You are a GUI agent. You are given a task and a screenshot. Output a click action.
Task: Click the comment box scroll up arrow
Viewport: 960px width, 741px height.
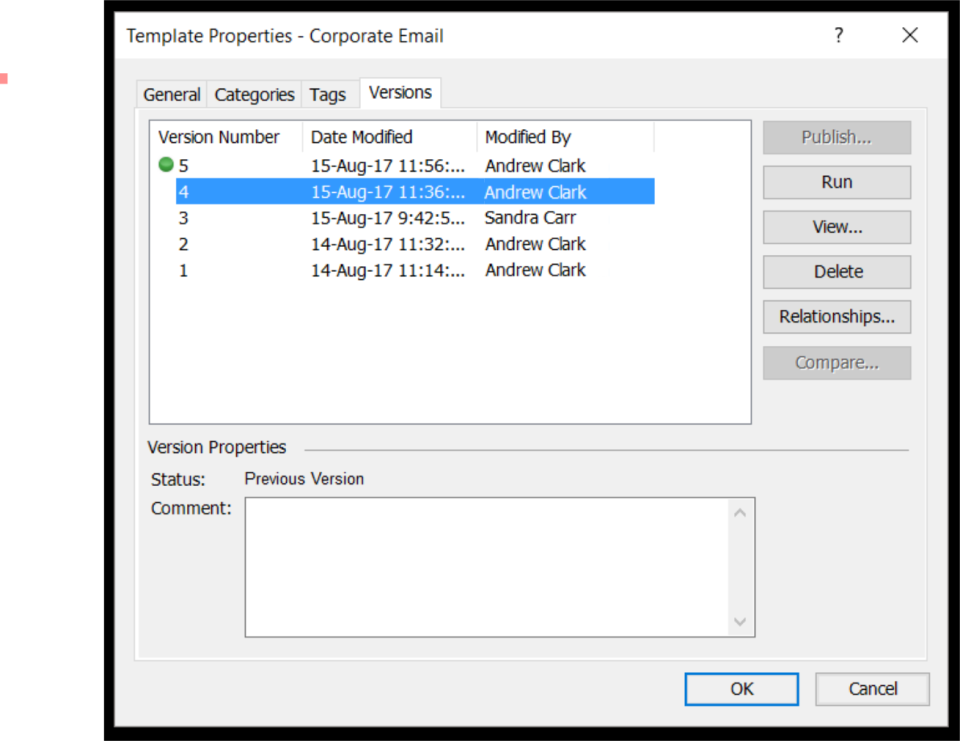tap(740, 511)
